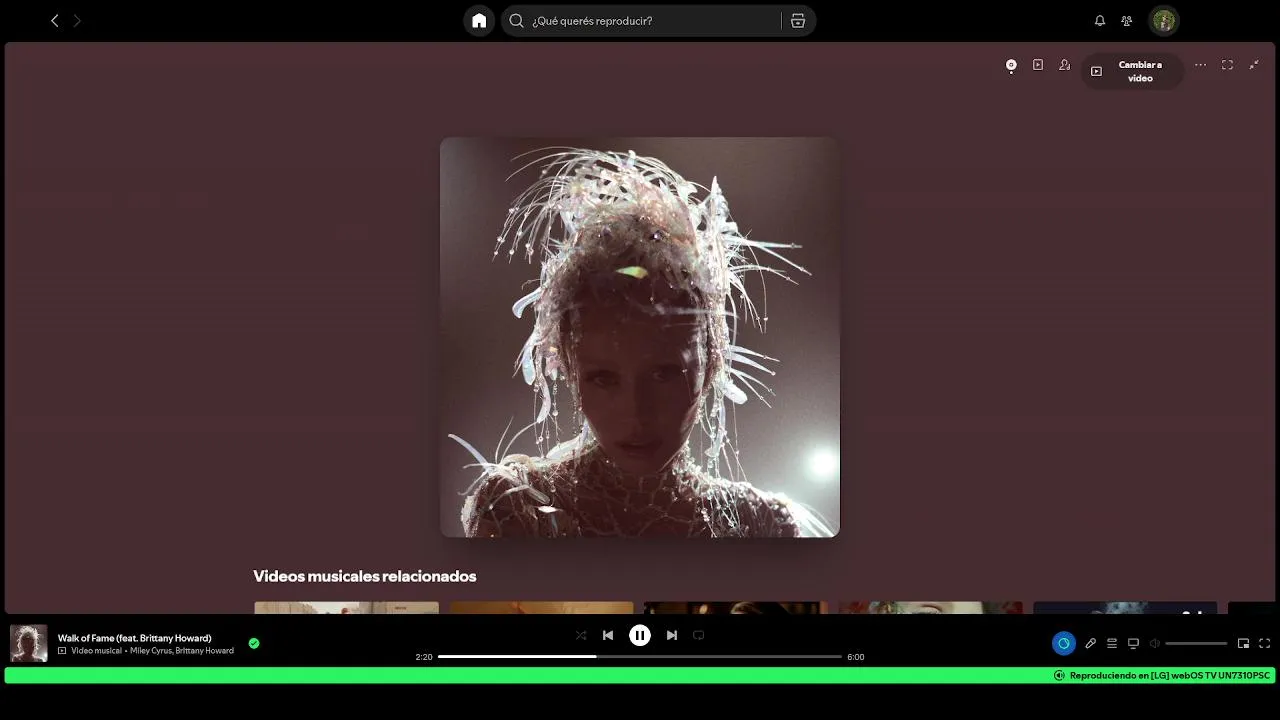Adjust the volume slider
The width and height of the screenshot is (1280, 720).
(1196, 643)
